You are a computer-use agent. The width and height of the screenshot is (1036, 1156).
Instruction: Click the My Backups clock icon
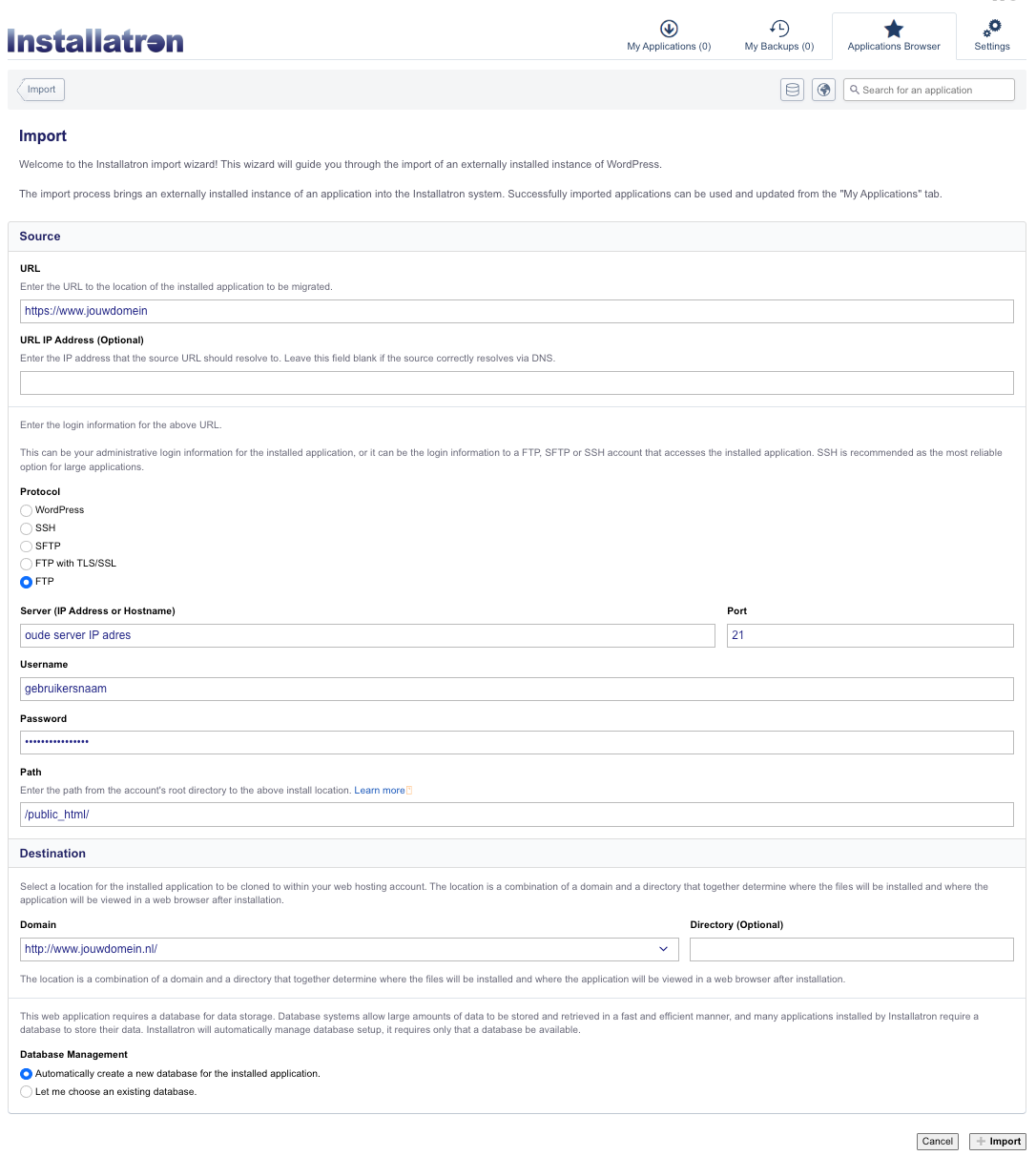click(779, 29)
